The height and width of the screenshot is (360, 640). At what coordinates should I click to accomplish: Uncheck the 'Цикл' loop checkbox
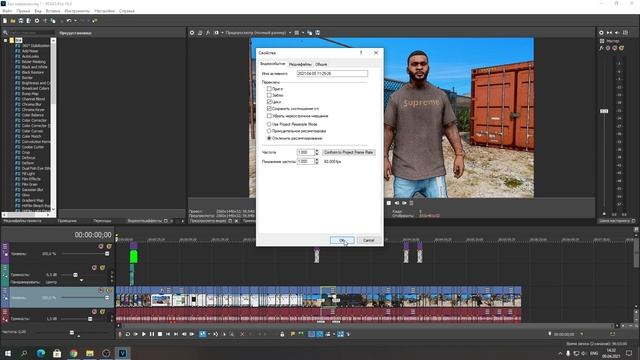pyautogui.click(x=269, y=101)
